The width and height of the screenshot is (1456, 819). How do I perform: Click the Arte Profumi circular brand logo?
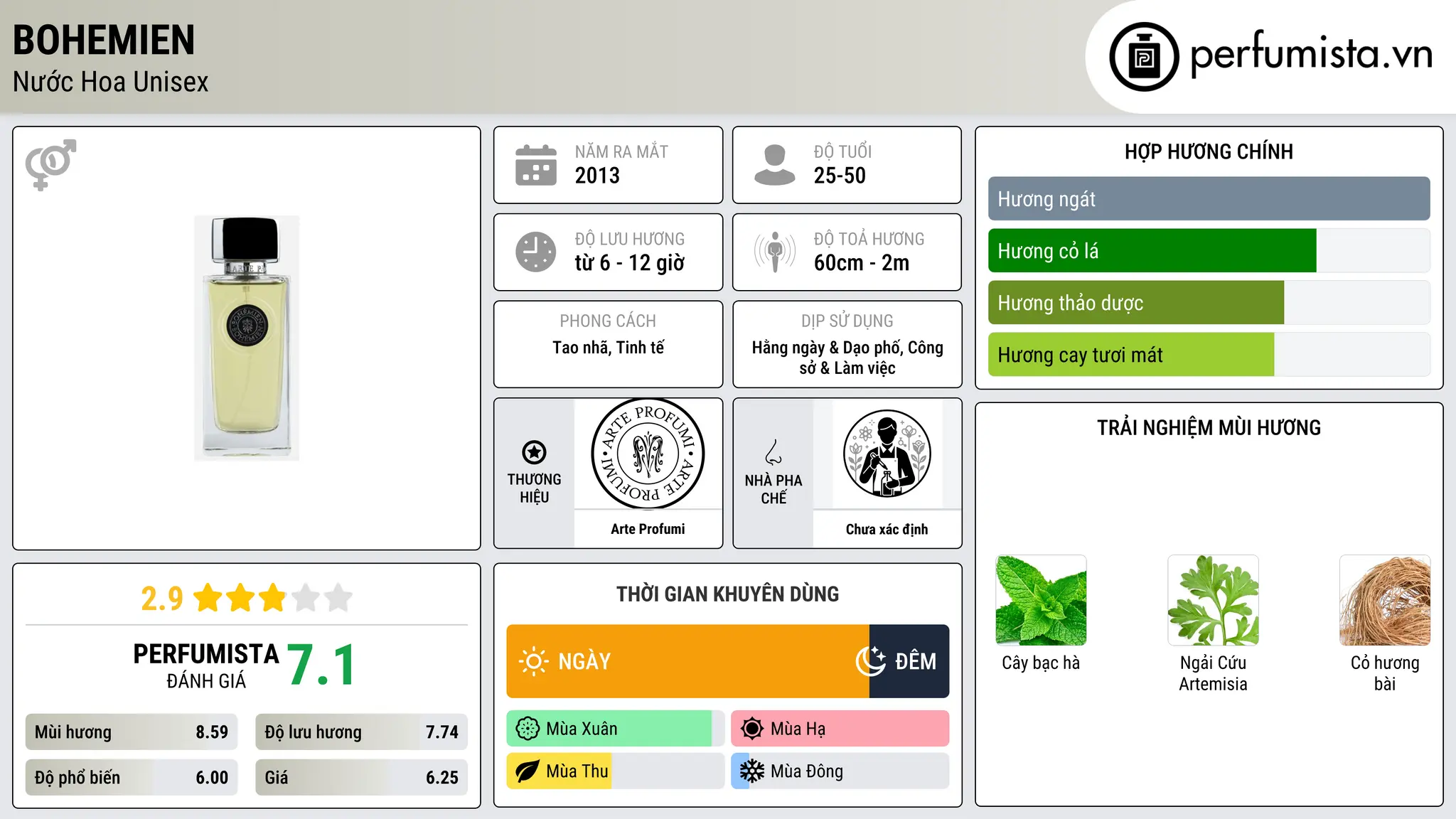click(648, 454)
